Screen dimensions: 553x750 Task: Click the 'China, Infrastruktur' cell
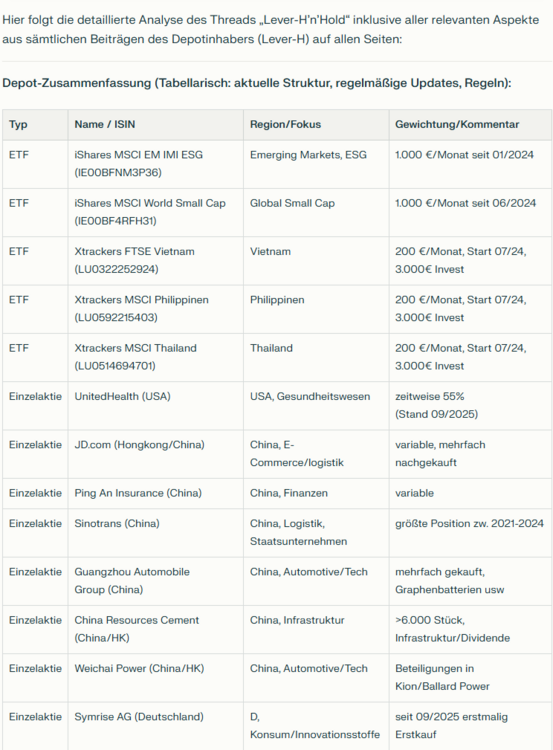point(316,629)
